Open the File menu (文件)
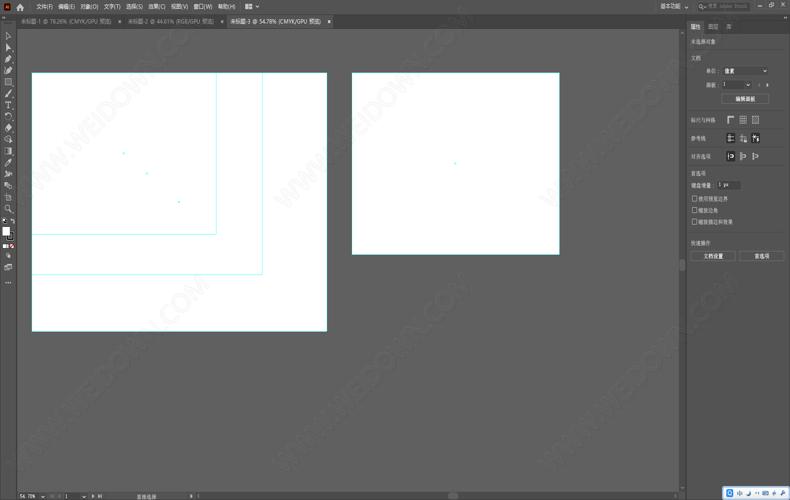Image resolution: width=790 pixels, height=500 pixels. click(44, 7)
